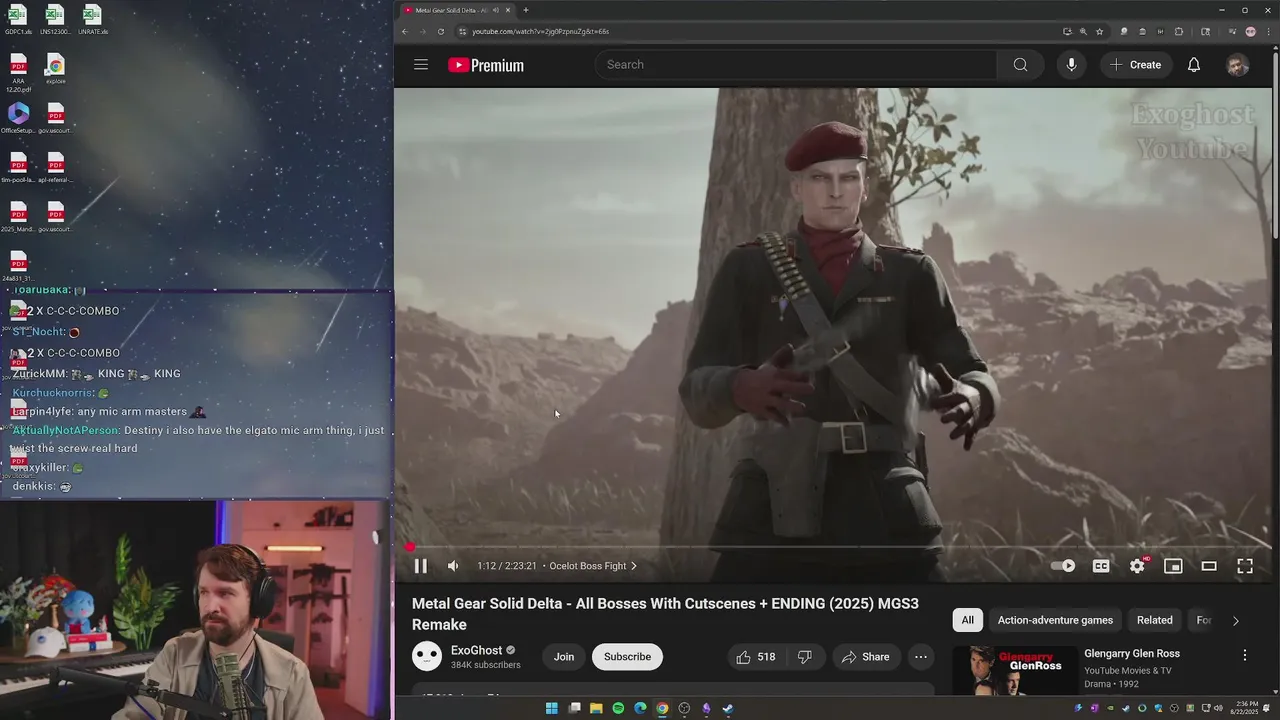1280x720 pixels.
Task: Select the UNRATE.xls desktop file
Action: (92, 20)
